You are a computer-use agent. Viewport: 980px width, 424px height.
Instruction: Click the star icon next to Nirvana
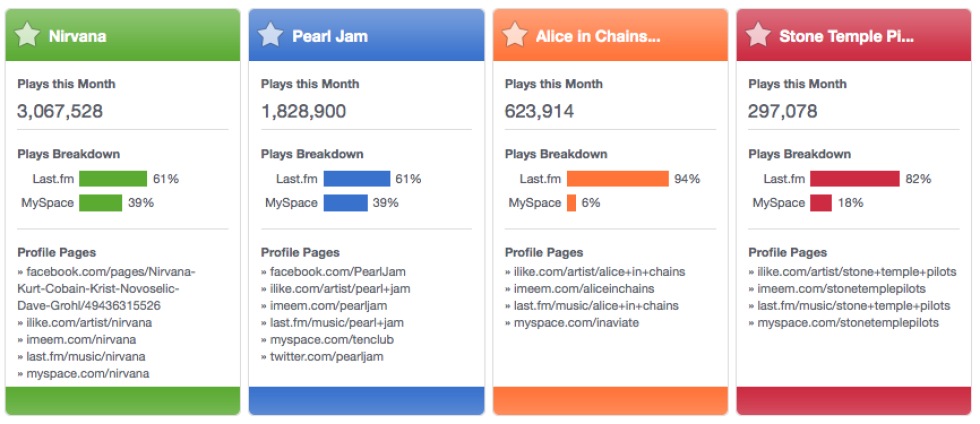[x=27, y=36]
